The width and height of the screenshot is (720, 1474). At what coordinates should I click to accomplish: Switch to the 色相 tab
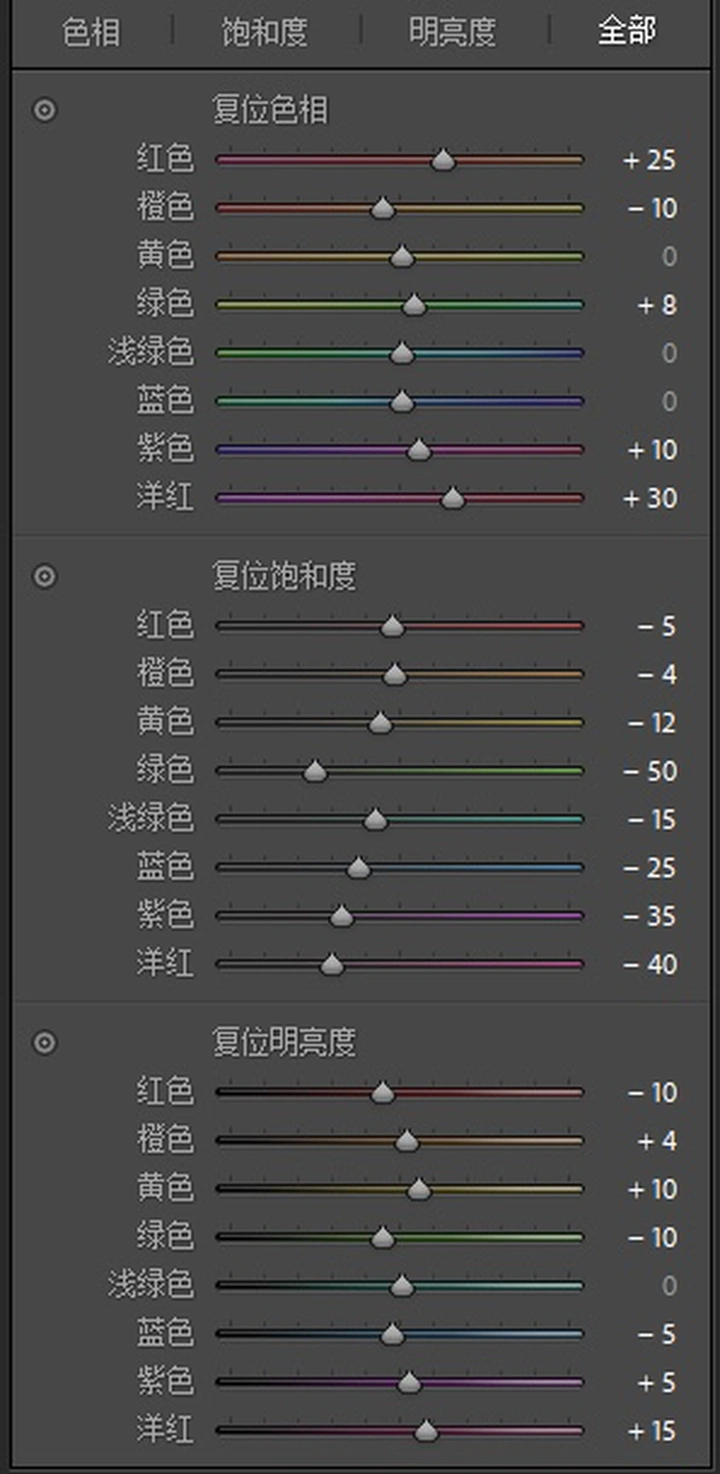pos(91,31)
